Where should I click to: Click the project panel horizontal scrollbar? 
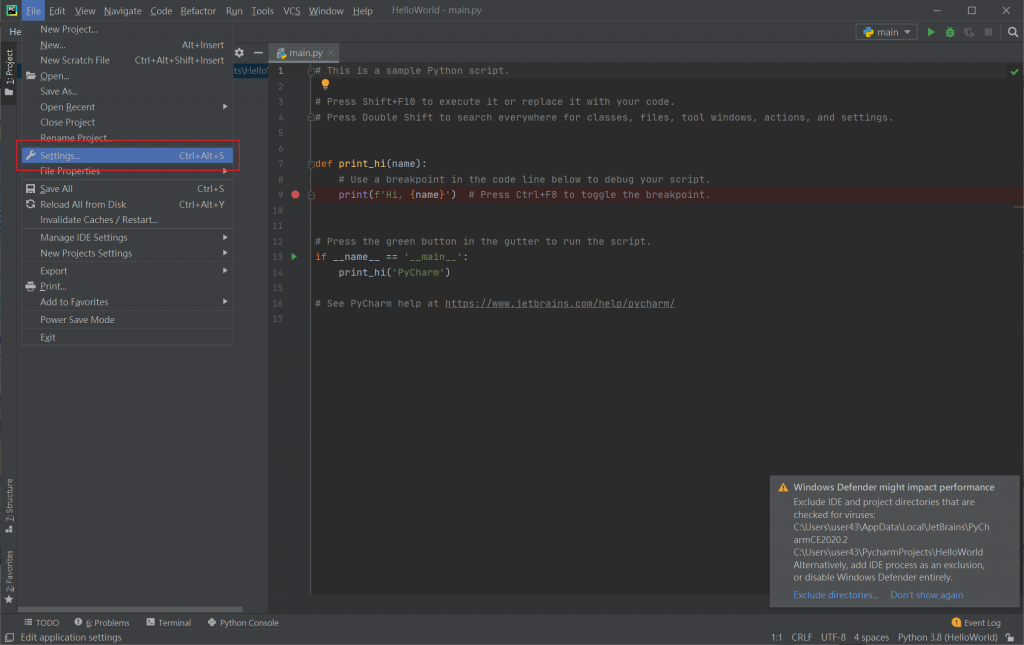point(129,610)
